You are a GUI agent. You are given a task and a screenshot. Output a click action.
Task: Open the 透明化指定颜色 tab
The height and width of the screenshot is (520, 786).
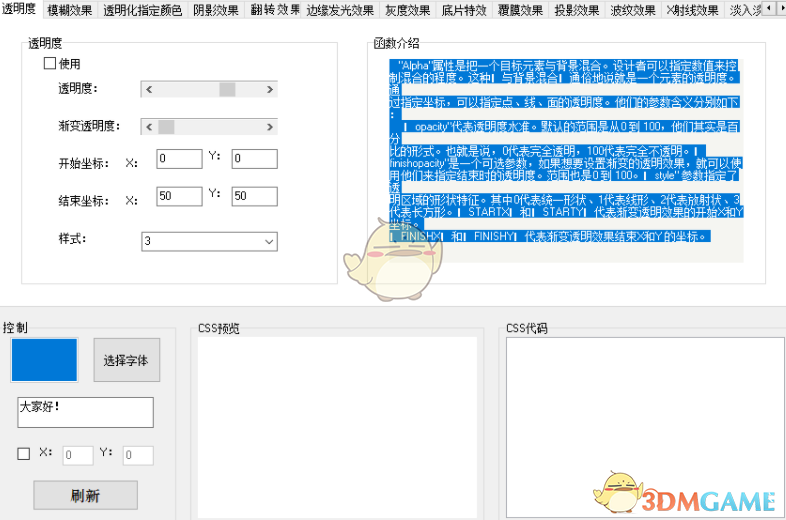pos(143,10)
